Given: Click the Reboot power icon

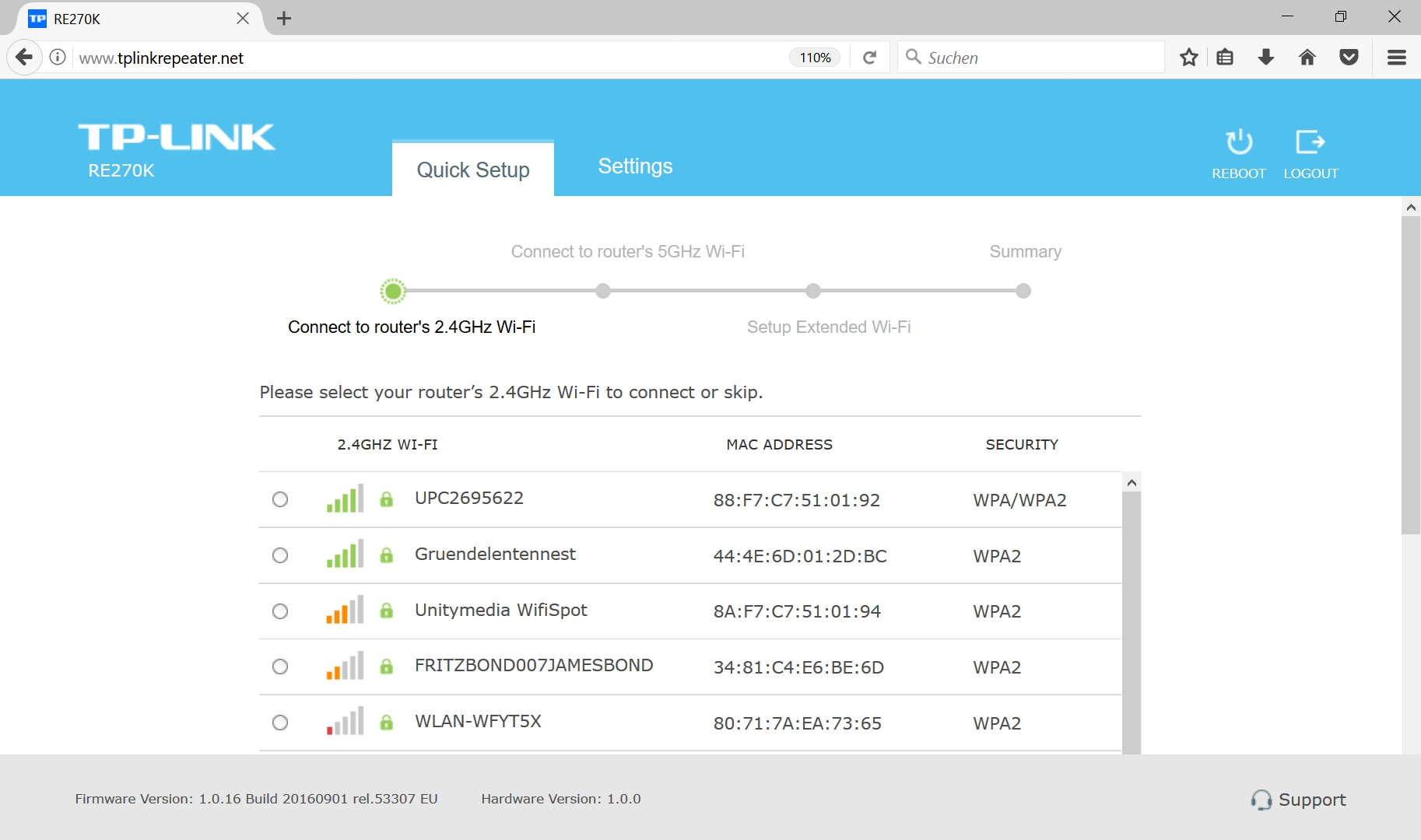Looking at the screenshot, I should [1238, 142].
